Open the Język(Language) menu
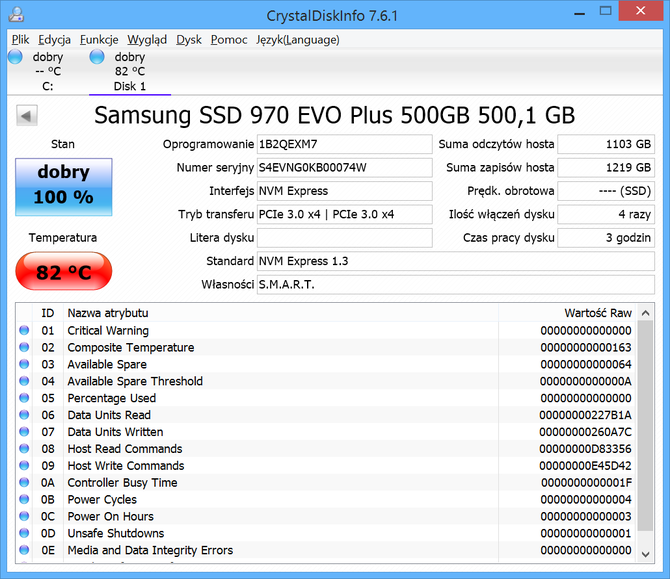The width and height of the screenshot is (670, 579). pos(298,40)
